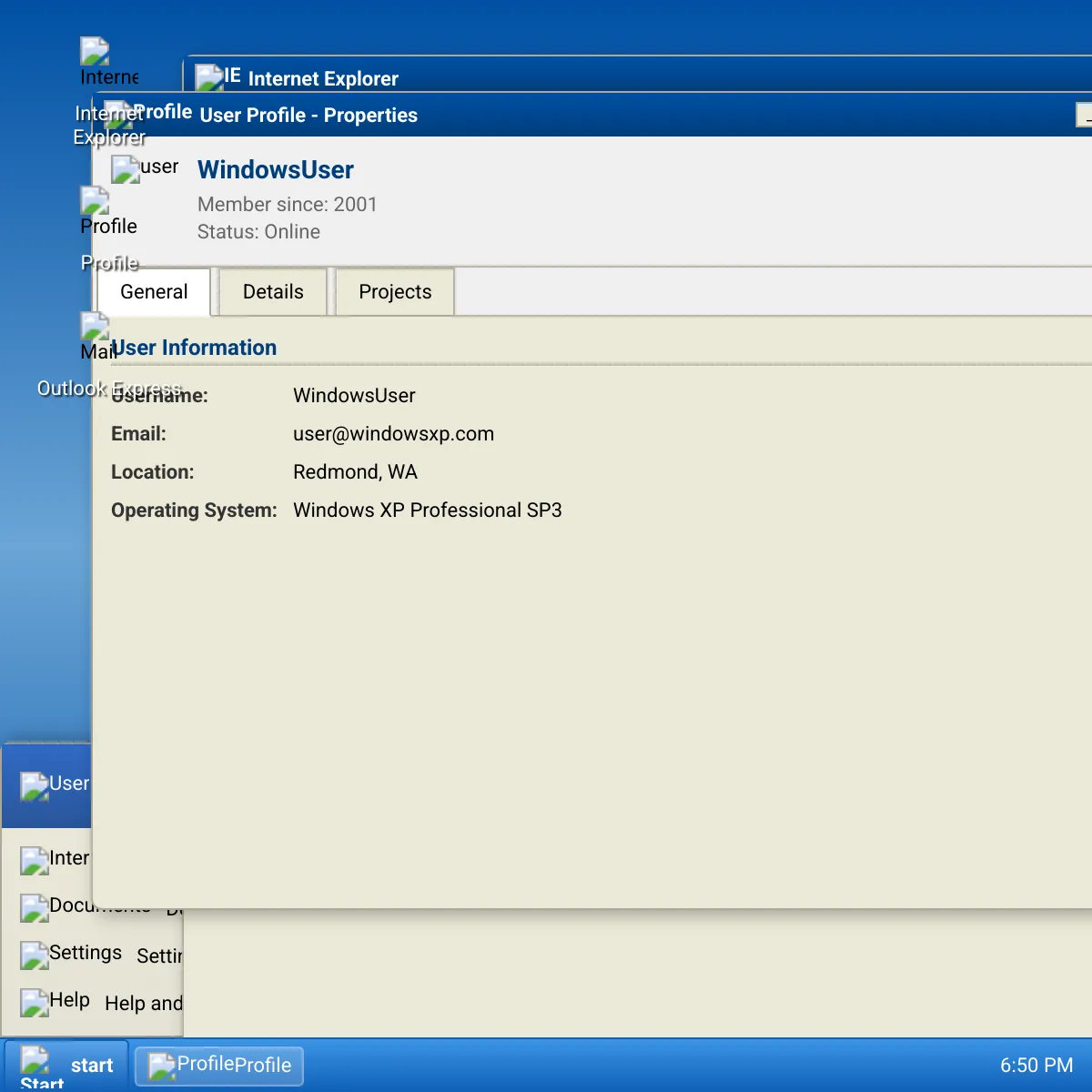Click the WindowsUser profile heading
Screen dimensions: 1092x1092
point(275,170)
